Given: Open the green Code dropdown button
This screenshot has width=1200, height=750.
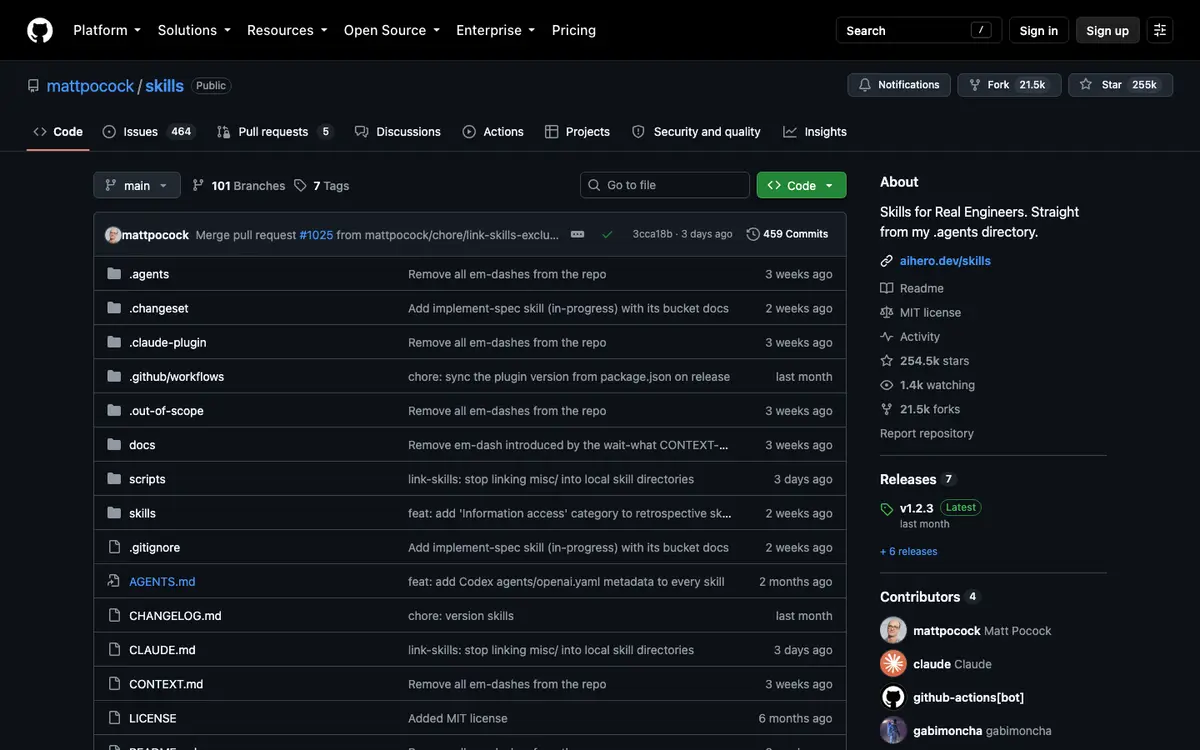Looking at the screenshot, I should tap(801, 185).
